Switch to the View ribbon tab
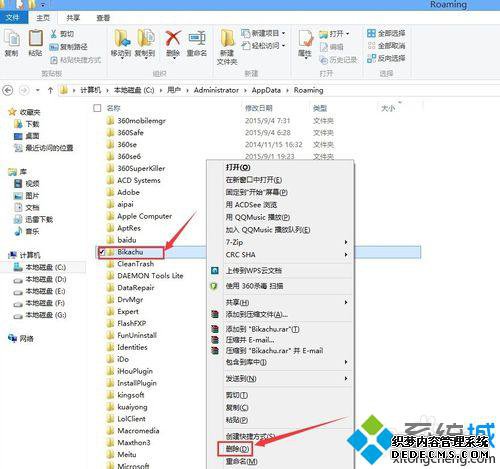The height and width of the screenshot is (469, 500). 103,18
